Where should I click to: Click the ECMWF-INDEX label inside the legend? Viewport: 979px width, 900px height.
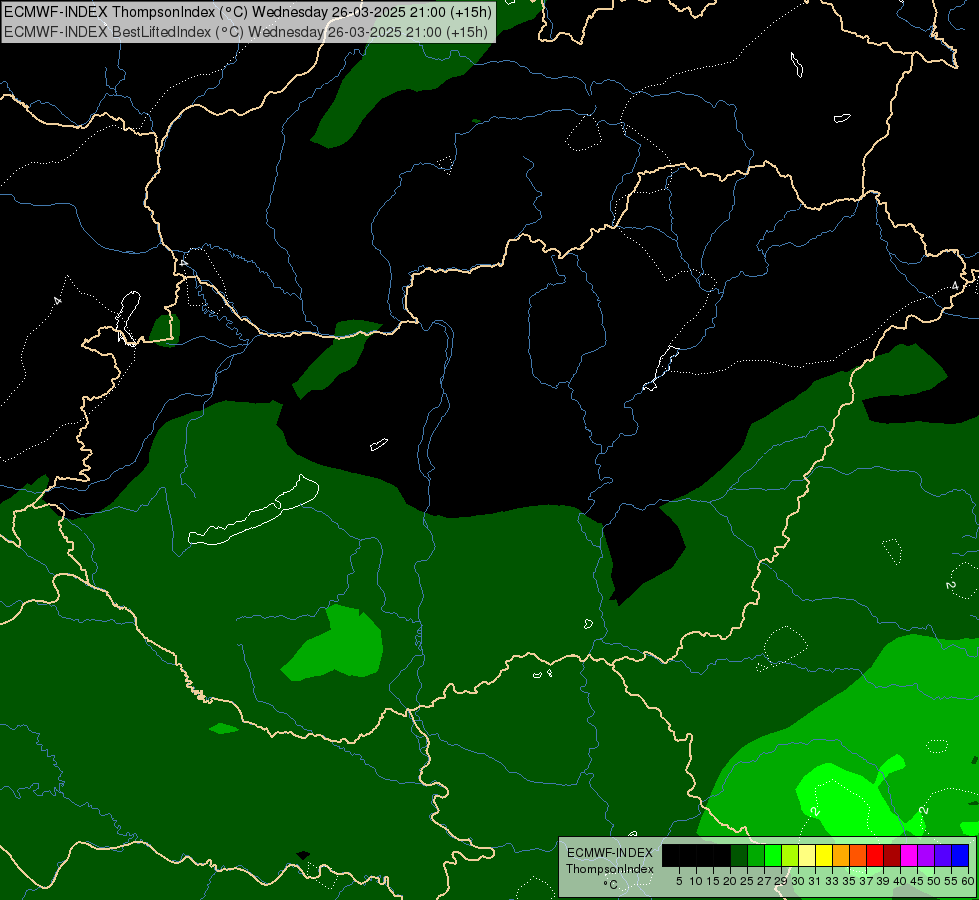610,853
